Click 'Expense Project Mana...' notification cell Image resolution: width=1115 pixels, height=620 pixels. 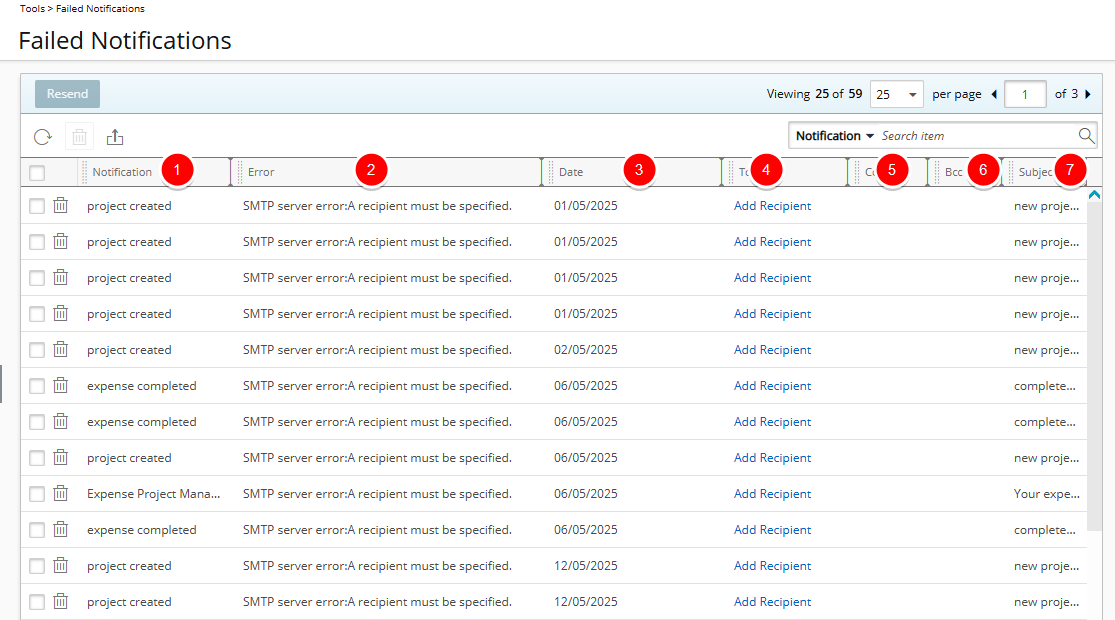154,493
